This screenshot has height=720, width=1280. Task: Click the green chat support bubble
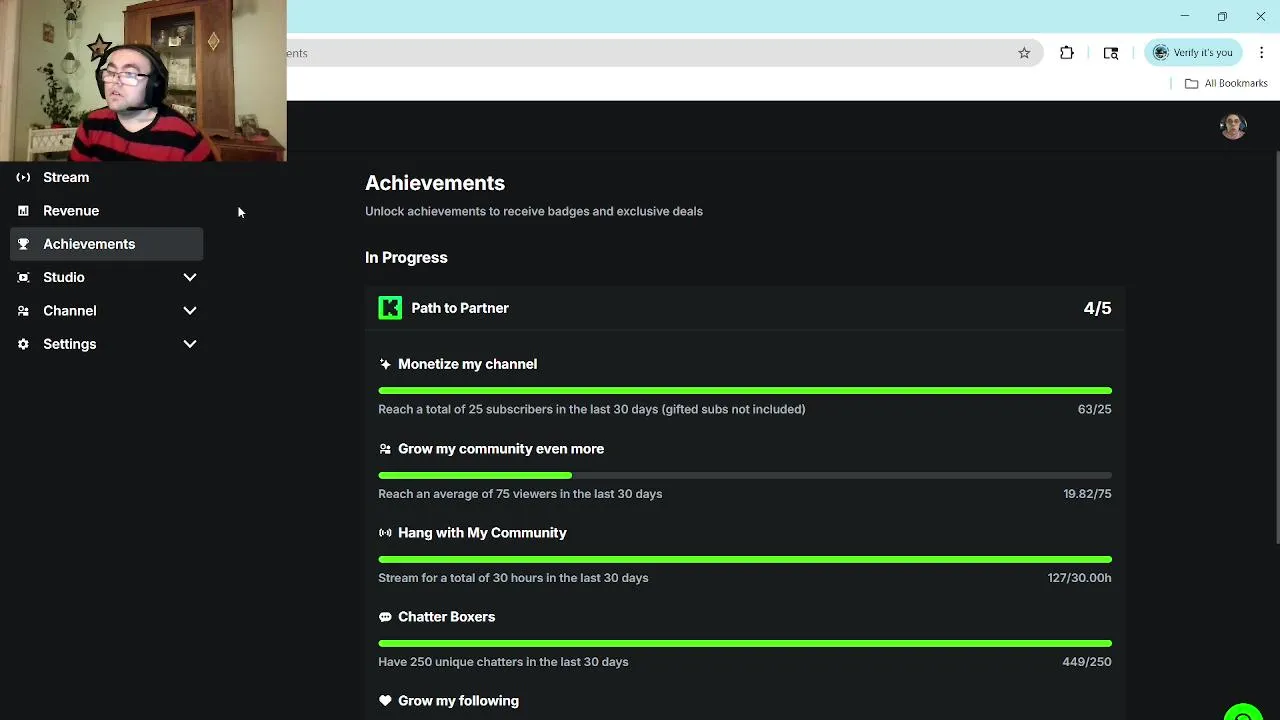pos(1243,712)
